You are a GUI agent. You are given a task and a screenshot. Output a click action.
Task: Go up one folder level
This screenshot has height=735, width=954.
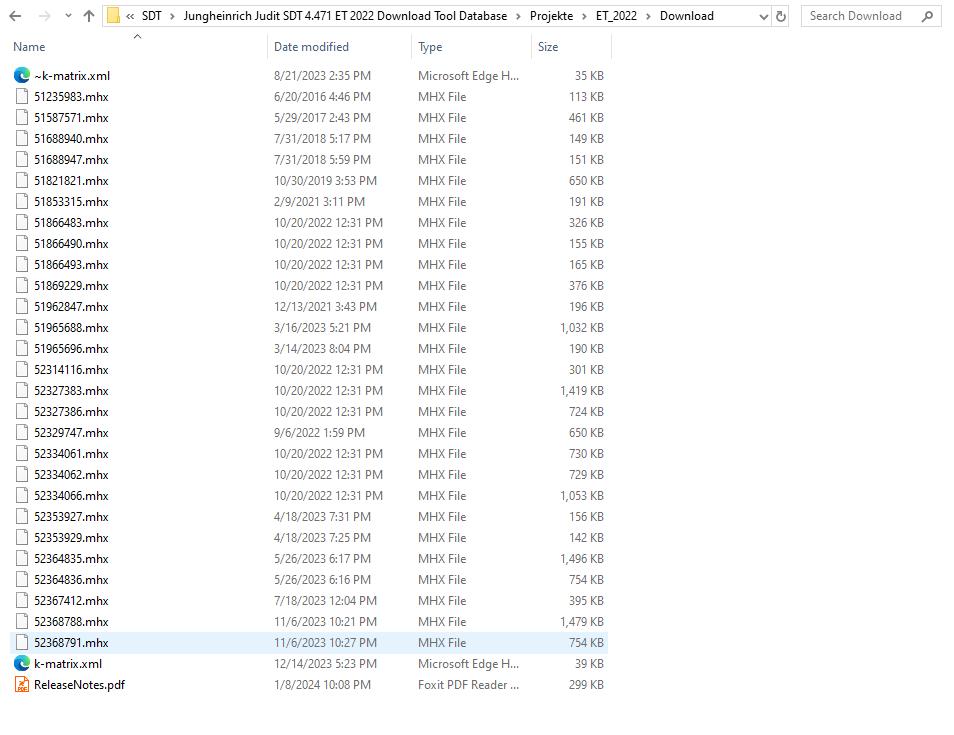click(89, 16)
